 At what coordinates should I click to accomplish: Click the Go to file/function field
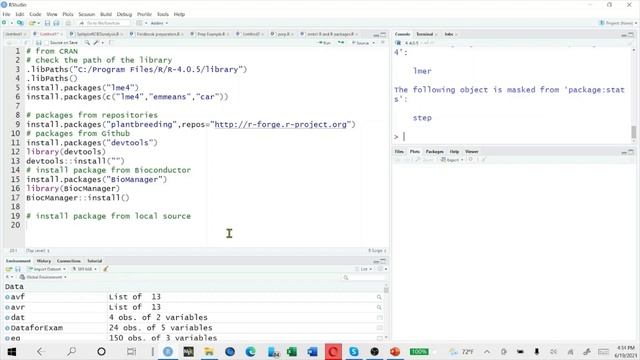click(x=104, y=23)
